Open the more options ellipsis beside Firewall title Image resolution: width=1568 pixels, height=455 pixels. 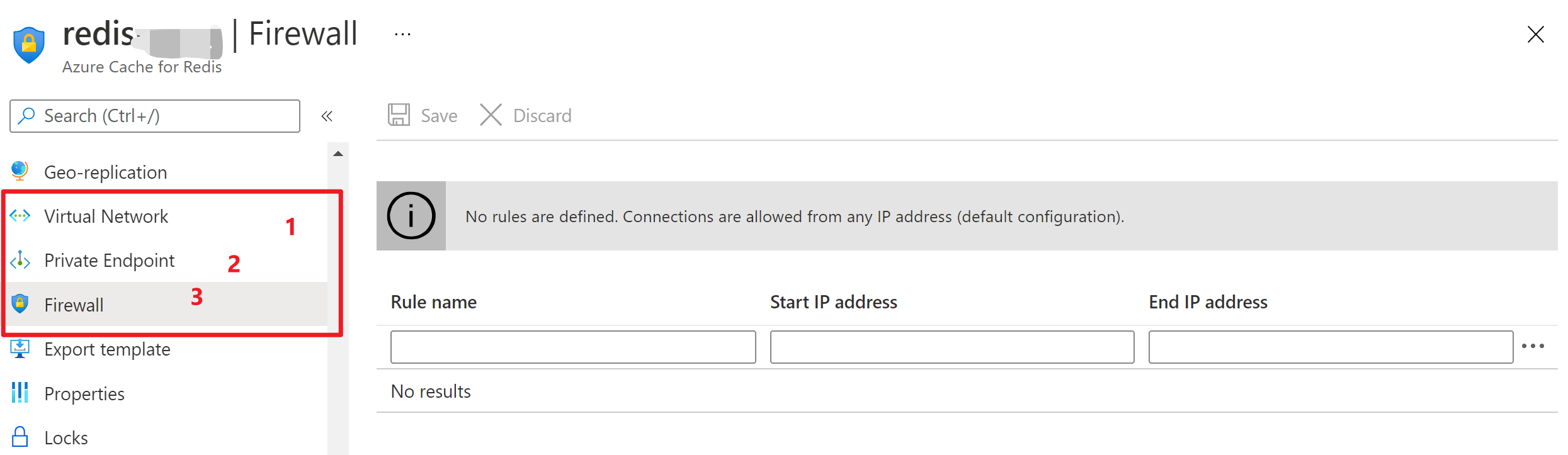(x=402, y=35)
